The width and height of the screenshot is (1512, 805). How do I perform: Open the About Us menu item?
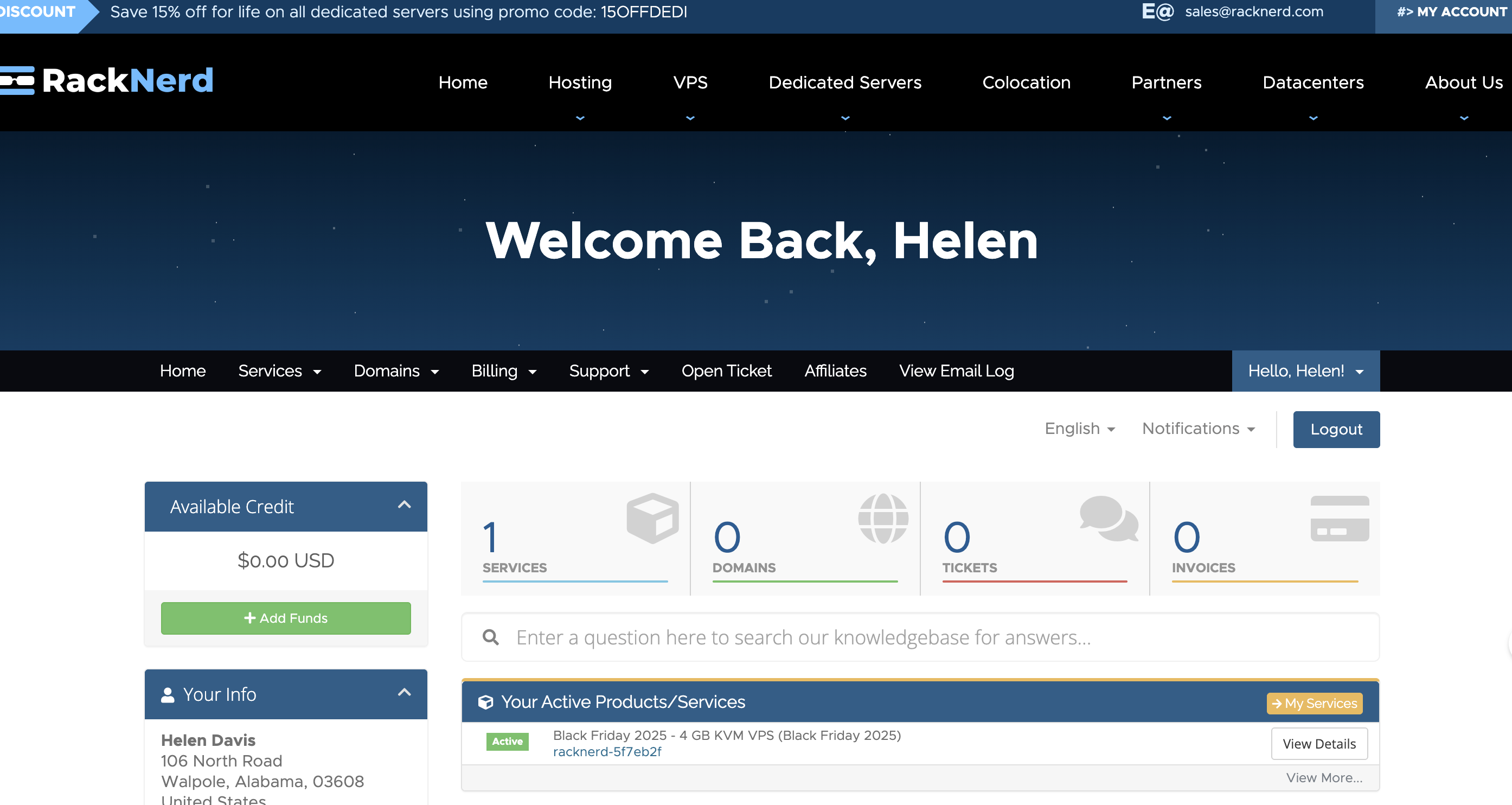pos(1464,82)
